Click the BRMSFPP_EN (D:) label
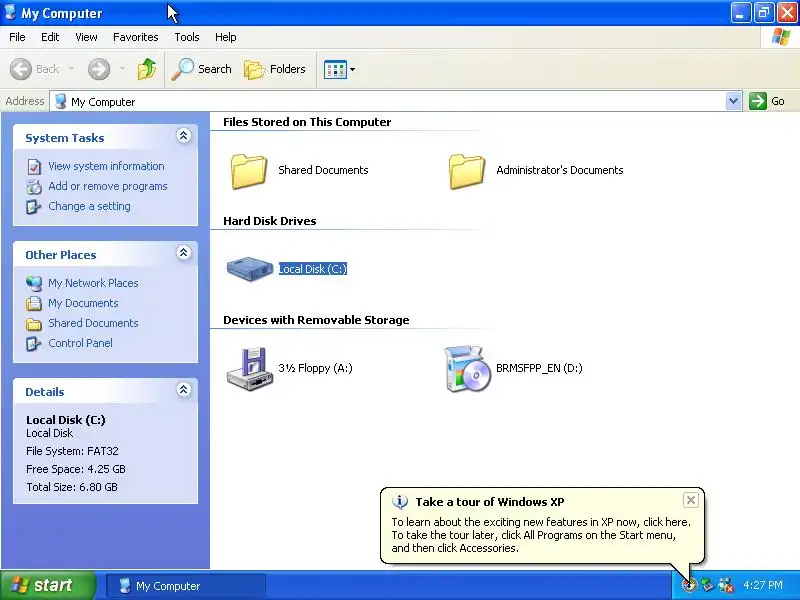800x600 pixels. (x=539, y=368)
